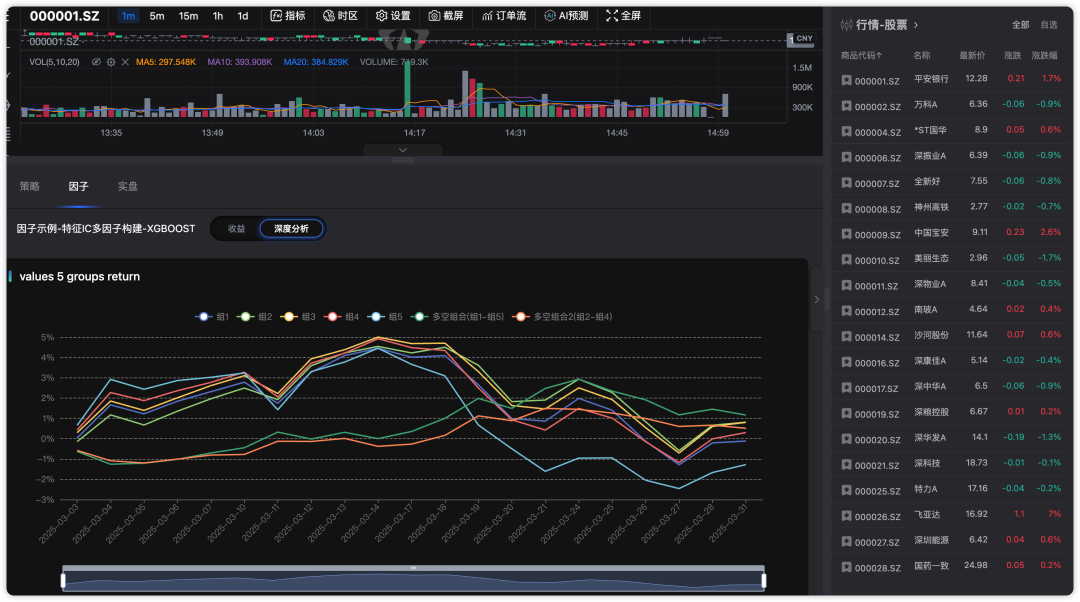Hide the VOL indicator using eye icon
The height and width of the screenshot is (602, 1080).
click(97, 62)
